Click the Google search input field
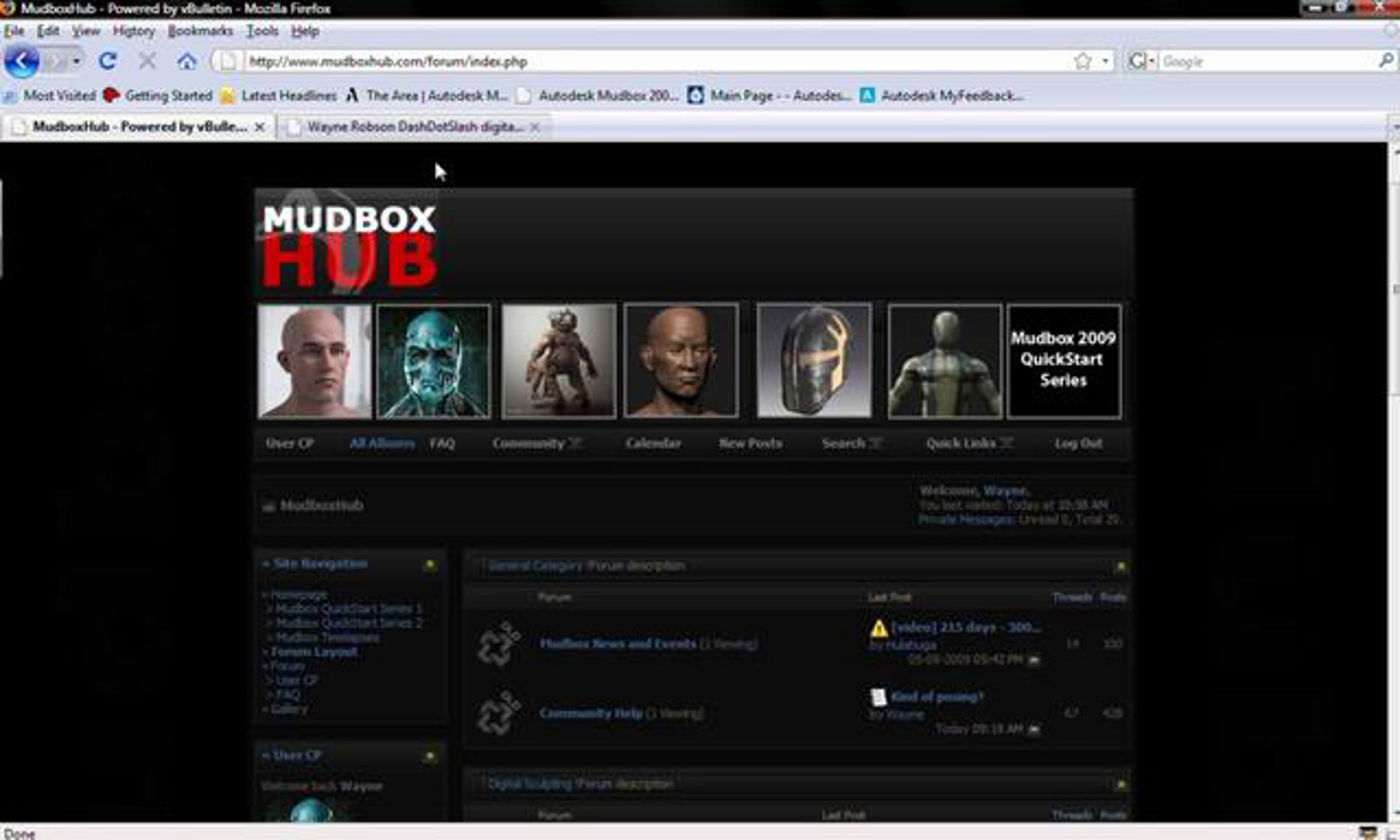1400x840 pixels. [1268, 61]
